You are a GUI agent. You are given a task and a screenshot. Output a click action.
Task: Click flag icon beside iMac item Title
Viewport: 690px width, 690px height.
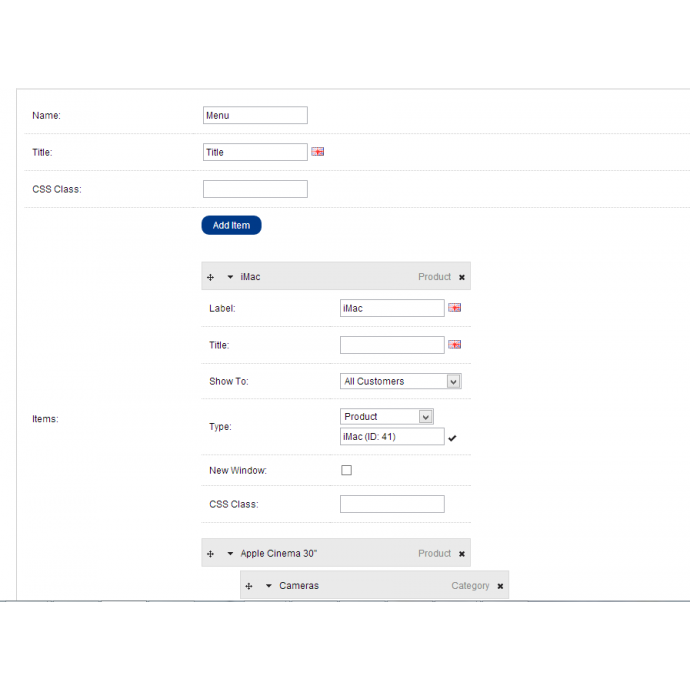pos(455,345)
